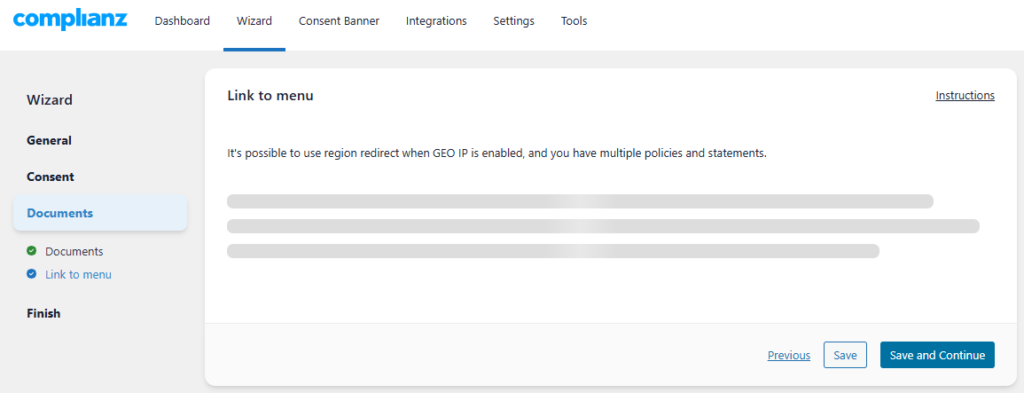The image size is (1024, 393).
Task: Open the Consent Banner tab
Action: click(x=339, y=21)
